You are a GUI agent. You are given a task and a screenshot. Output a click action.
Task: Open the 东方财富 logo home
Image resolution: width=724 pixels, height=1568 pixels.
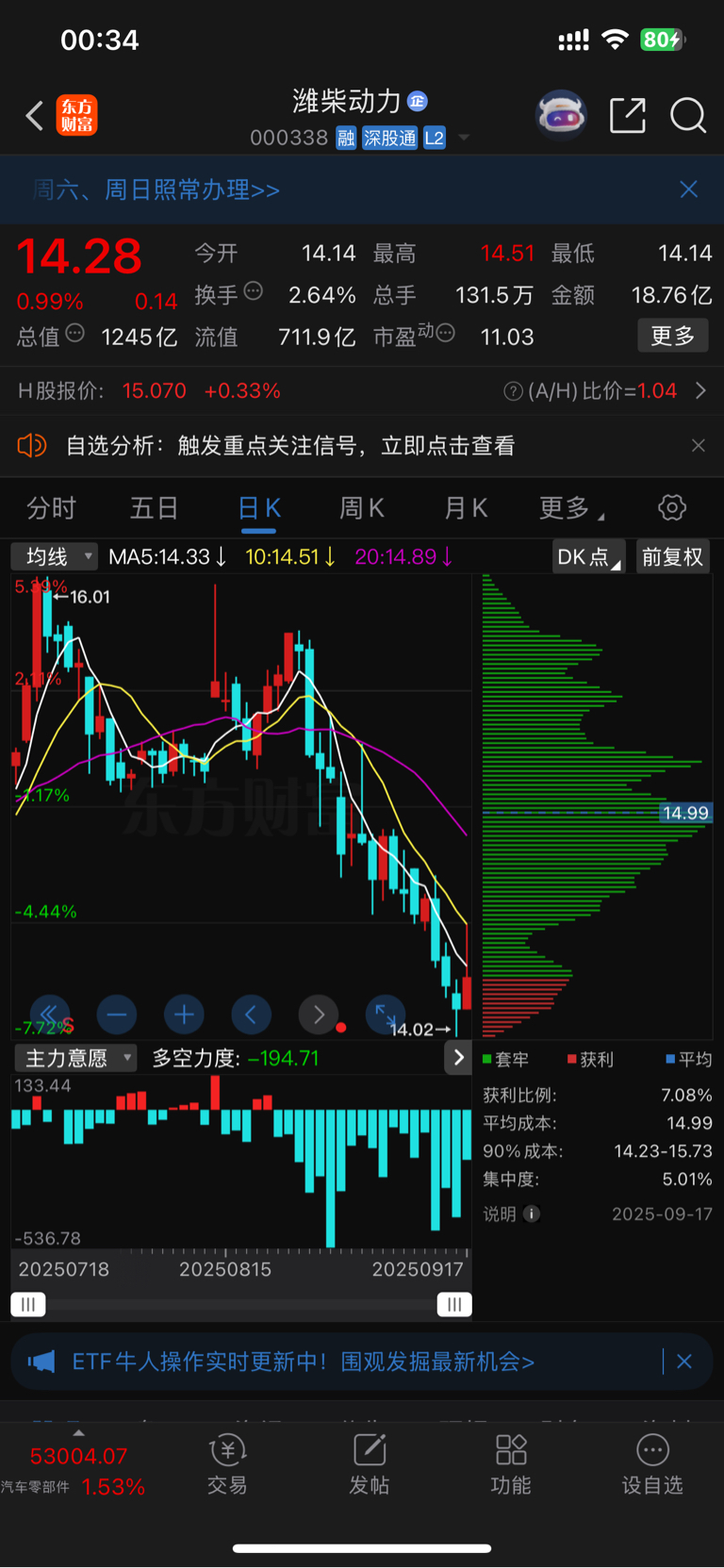point(76,116)
